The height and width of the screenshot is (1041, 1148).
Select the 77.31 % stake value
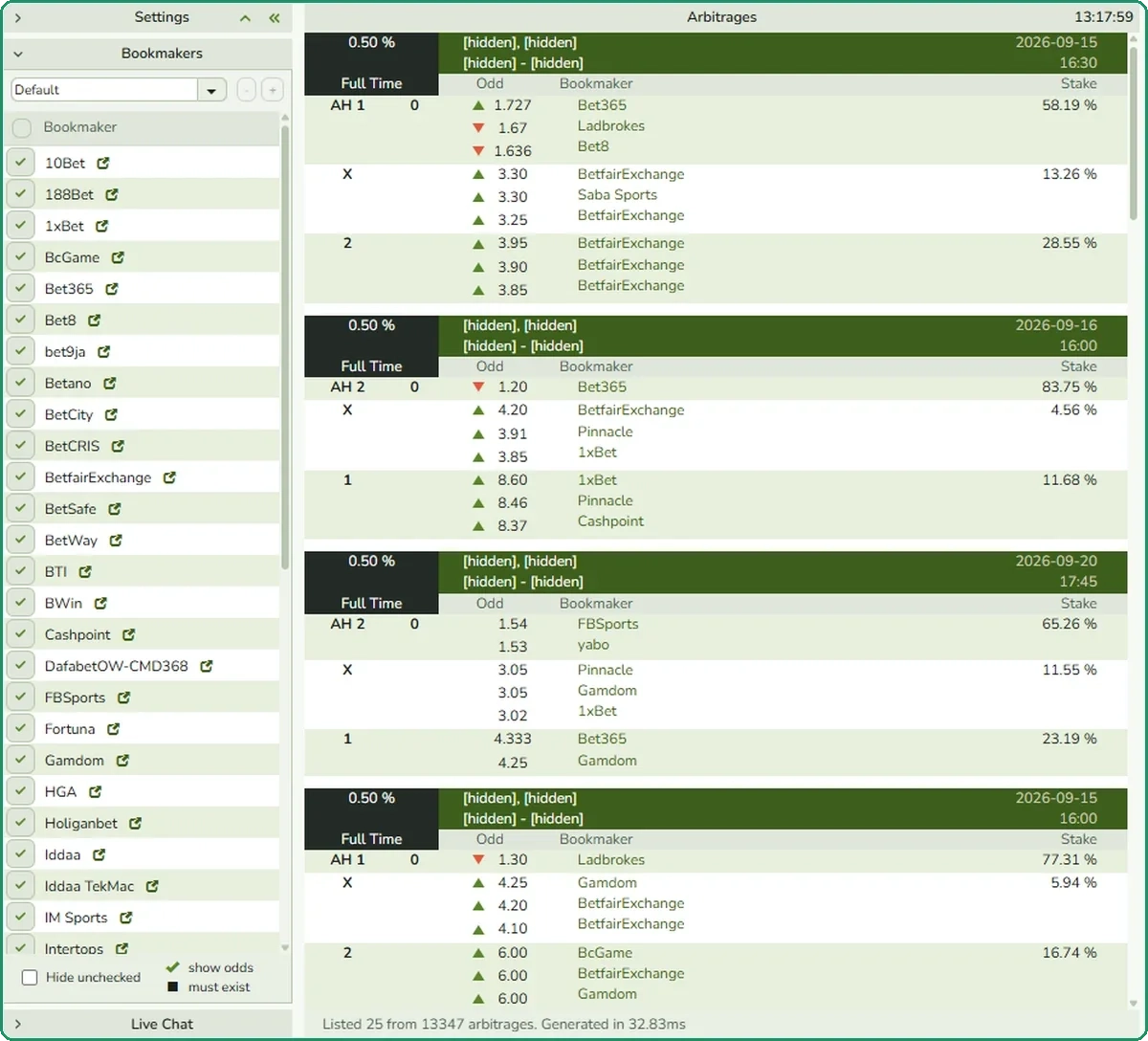pyautogui.click(x=1070, y=859)
